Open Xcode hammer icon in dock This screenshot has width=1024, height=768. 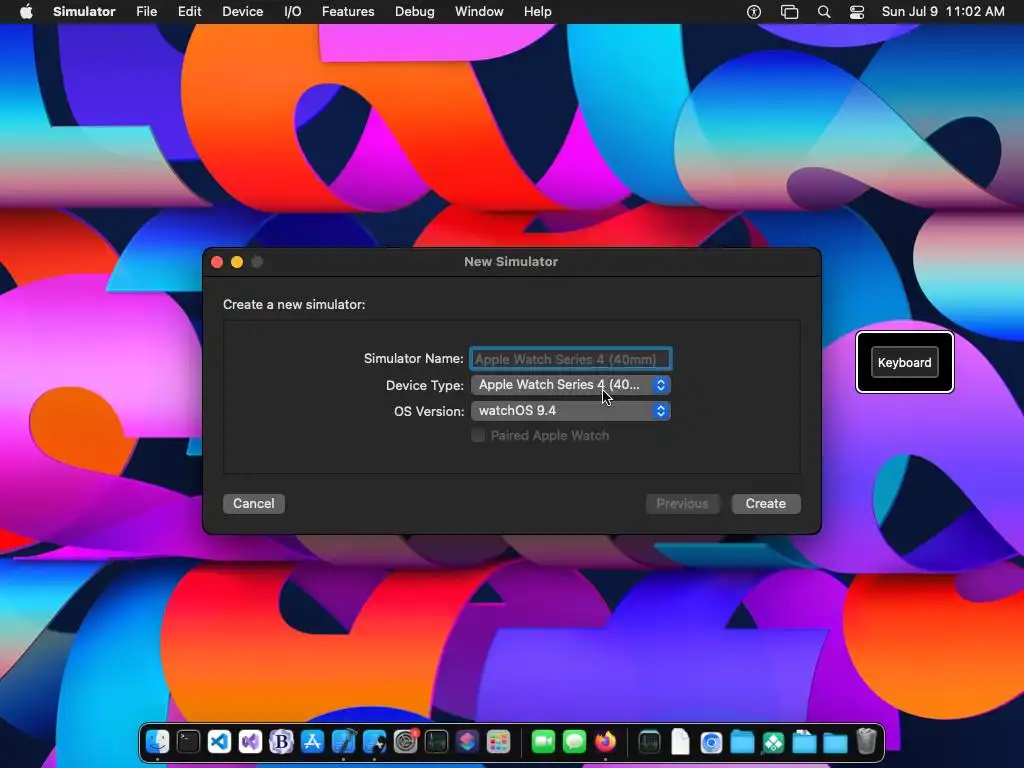tap(344, 742)
